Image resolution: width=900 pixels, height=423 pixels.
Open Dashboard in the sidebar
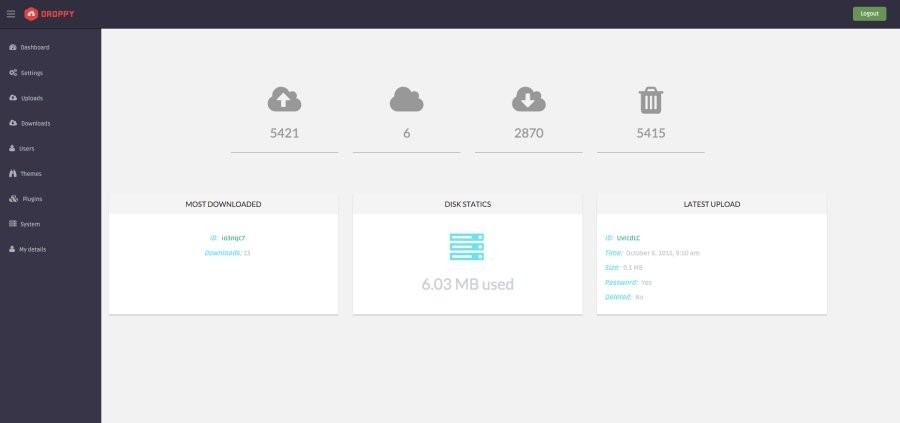pos(34,47)
